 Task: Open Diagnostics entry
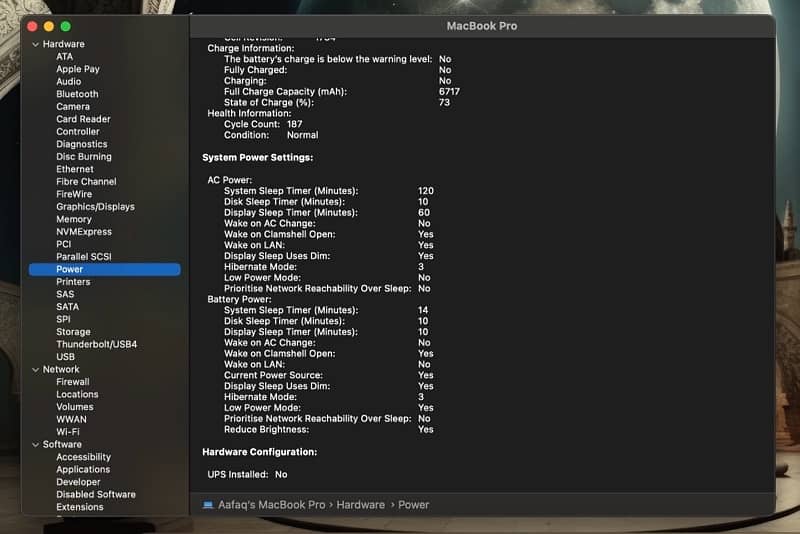coord(82,144)
